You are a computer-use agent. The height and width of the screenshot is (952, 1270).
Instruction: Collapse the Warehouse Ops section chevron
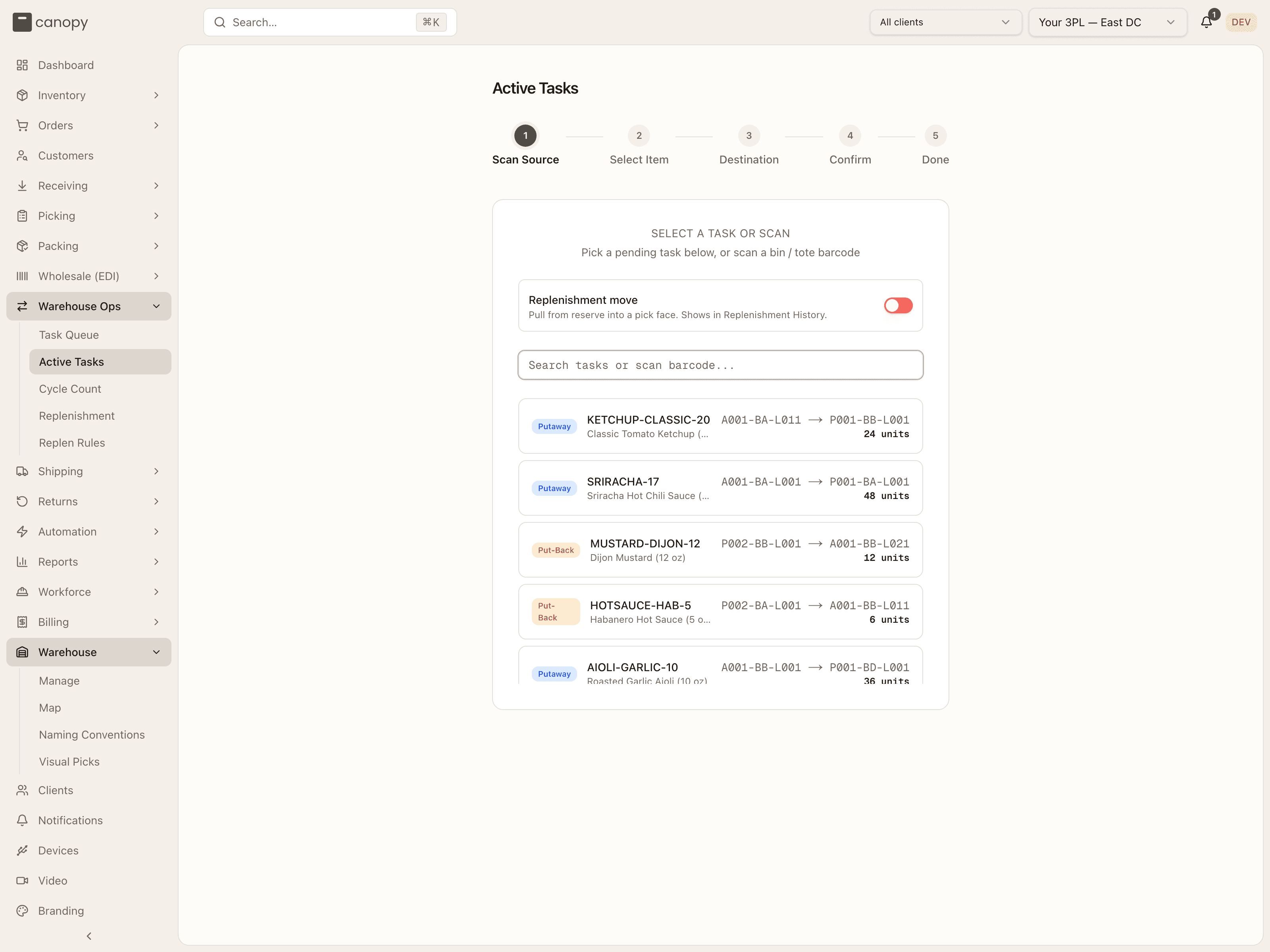(156, 307)
